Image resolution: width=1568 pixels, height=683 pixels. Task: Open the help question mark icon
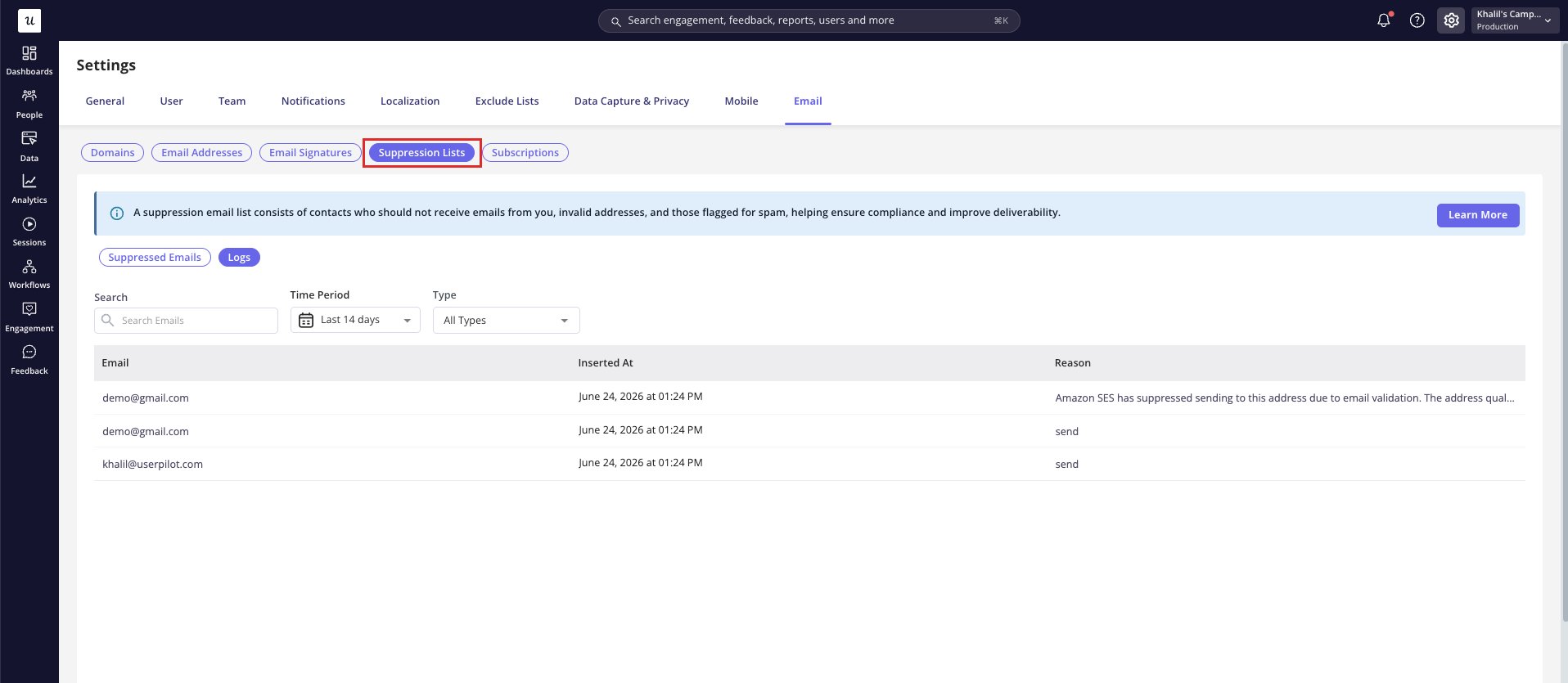pos(1417,20)
